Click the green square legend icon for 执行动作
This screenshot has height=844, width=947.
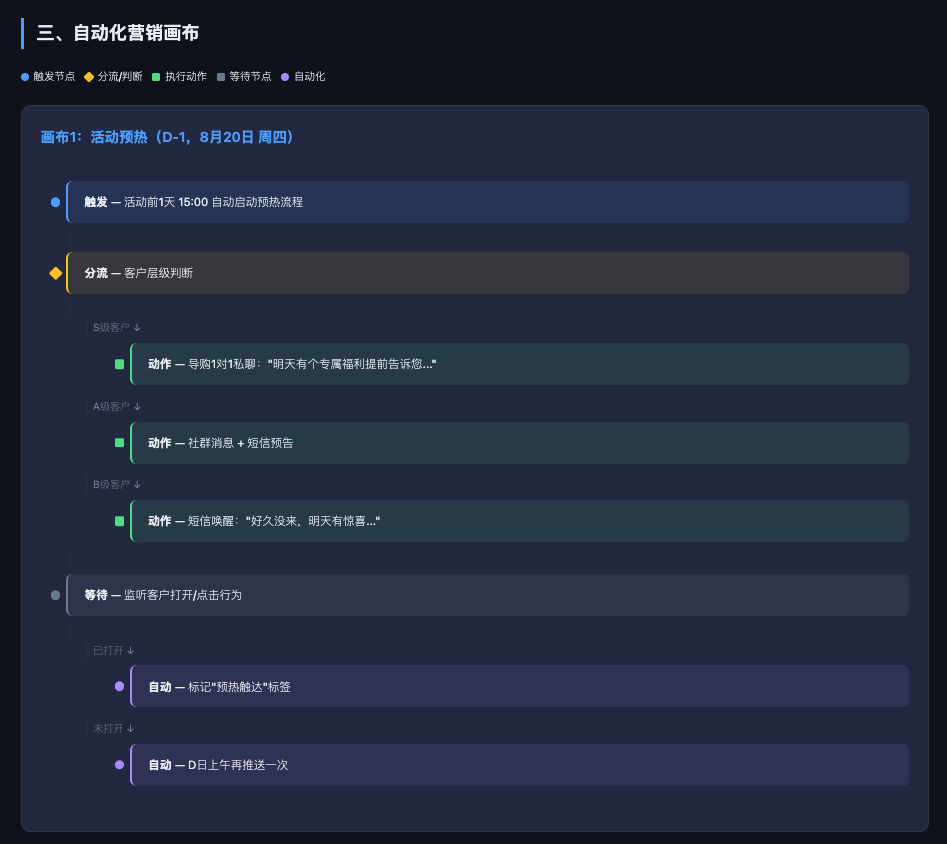point(156,77)
